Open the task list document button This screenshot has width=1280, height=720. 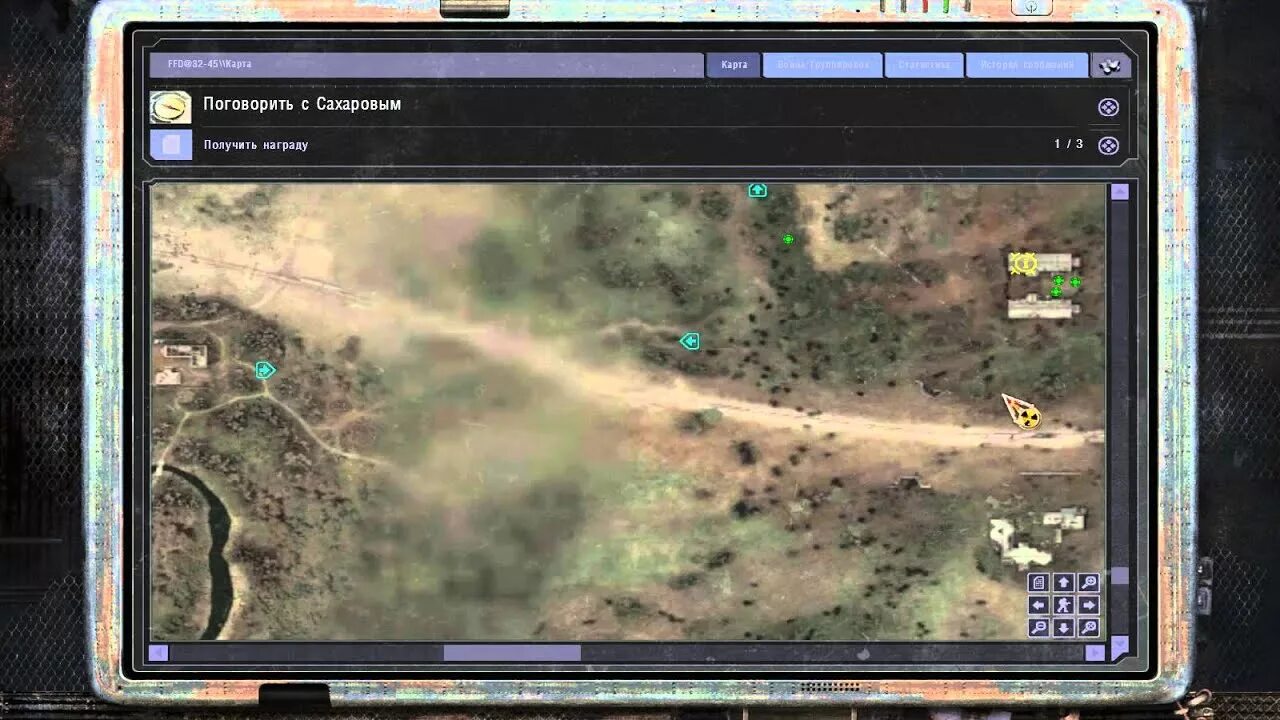point(1038,582)
